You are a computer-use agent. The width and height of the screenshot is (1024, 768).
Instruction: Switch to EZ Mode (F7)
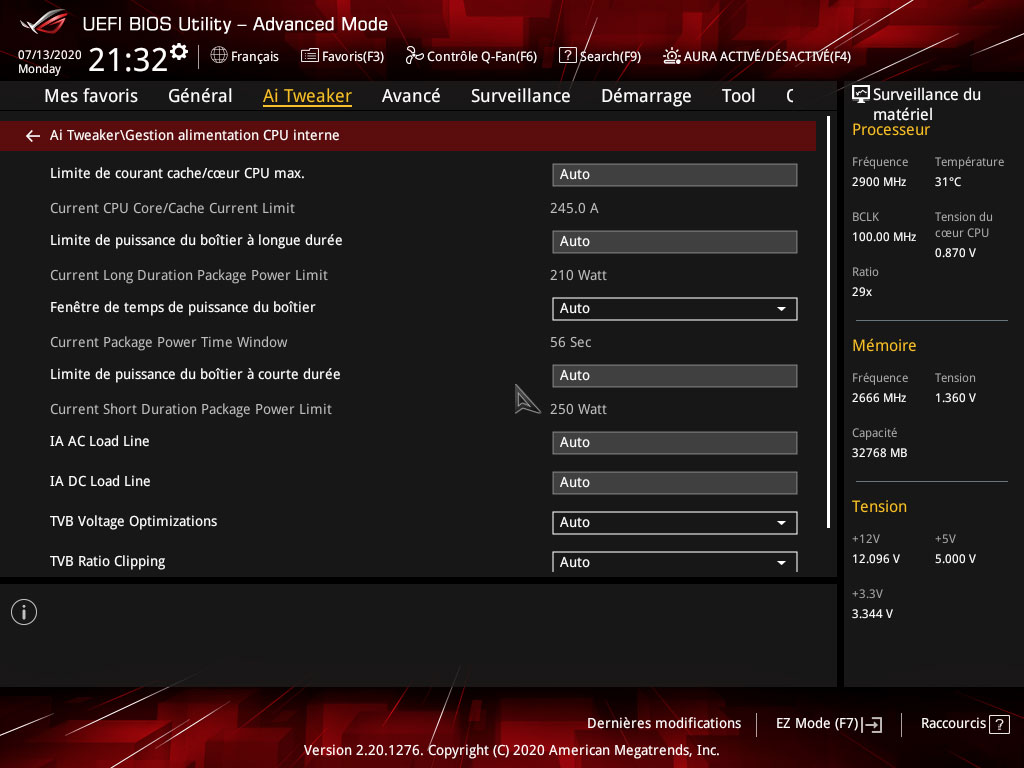point(828,723)
